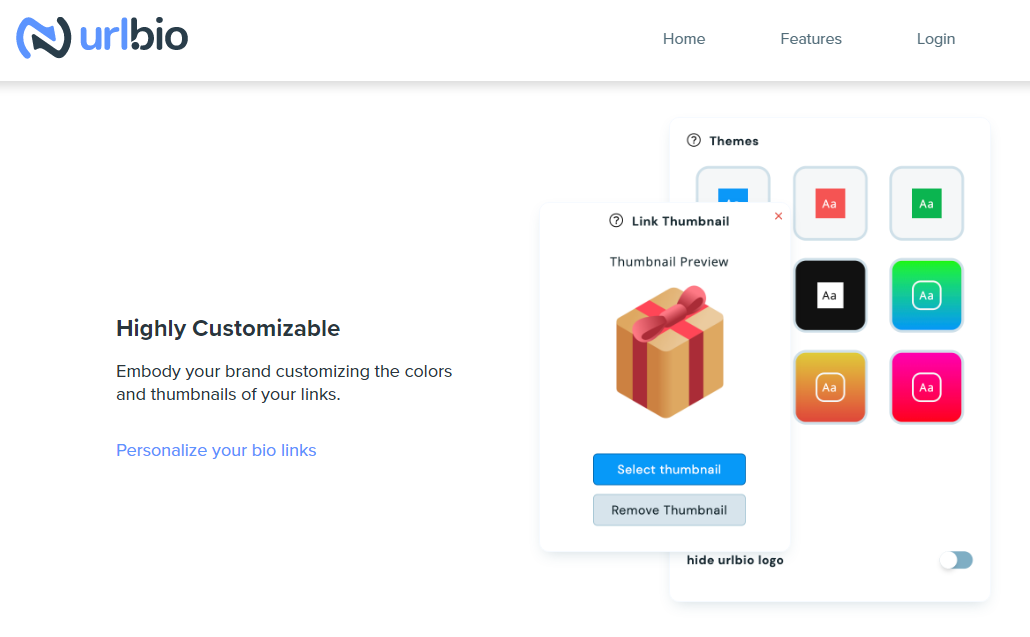
Task: Click the Link Thumbnail help icon
Action: (x=616, y=221)
